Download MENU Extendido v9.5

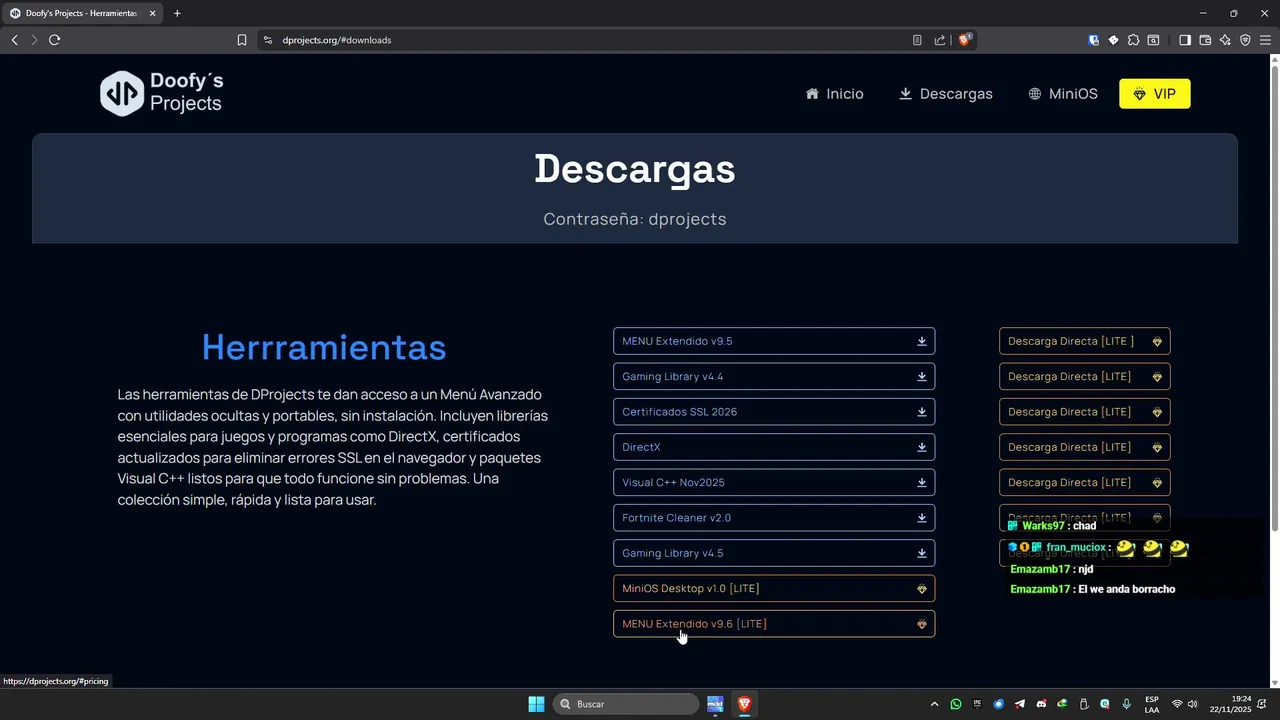tap(774, 341)
